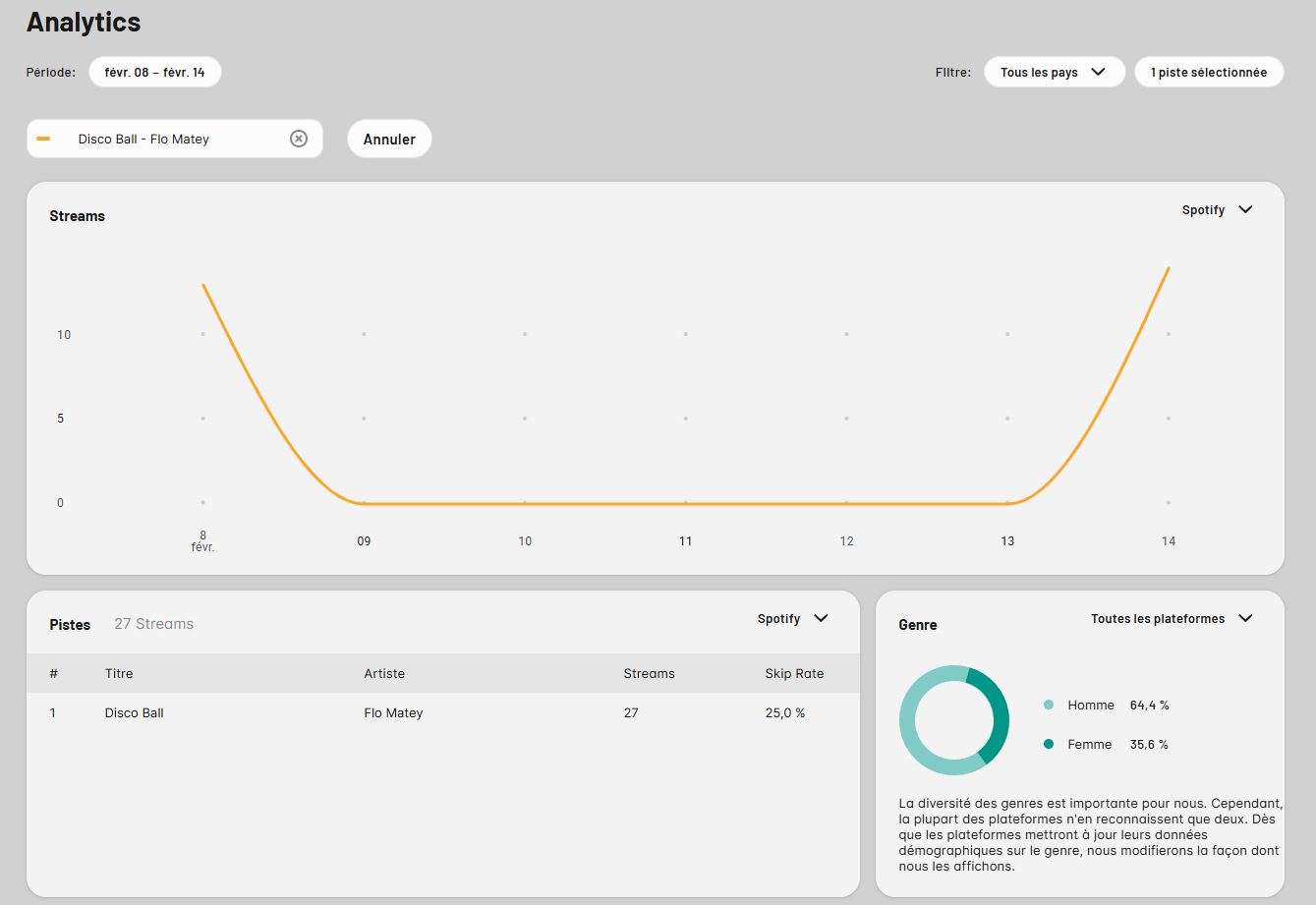Expand the Tous les pays filter
The height and width of the screenshot is (905, 1316).
(x=1054, y=72)
